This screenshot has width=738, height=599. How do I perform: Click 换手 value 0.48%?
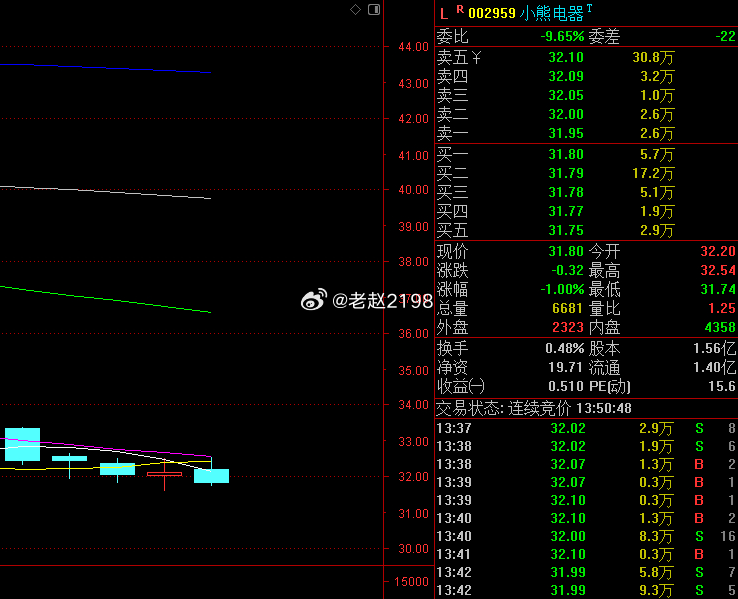click(x=564, y=349)
